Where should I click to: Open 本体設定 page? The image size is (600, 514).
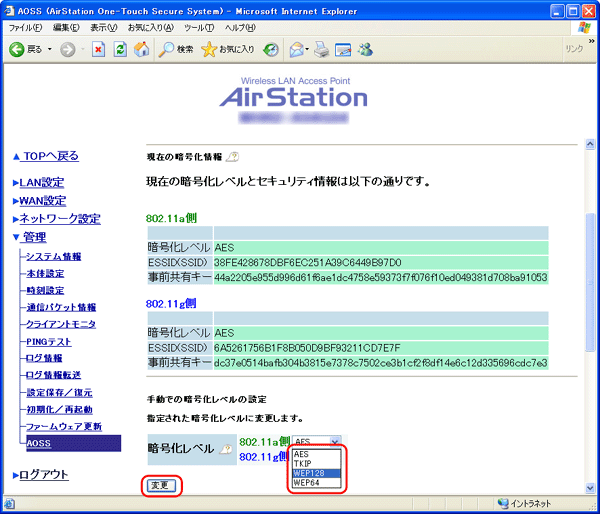click(x=45, y=273)
